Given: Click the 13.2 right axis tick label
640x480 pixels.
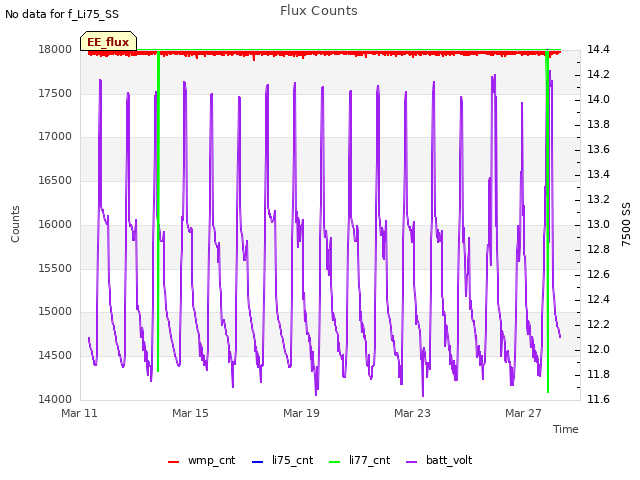Looking at the screenshot, I should [598, 199].
